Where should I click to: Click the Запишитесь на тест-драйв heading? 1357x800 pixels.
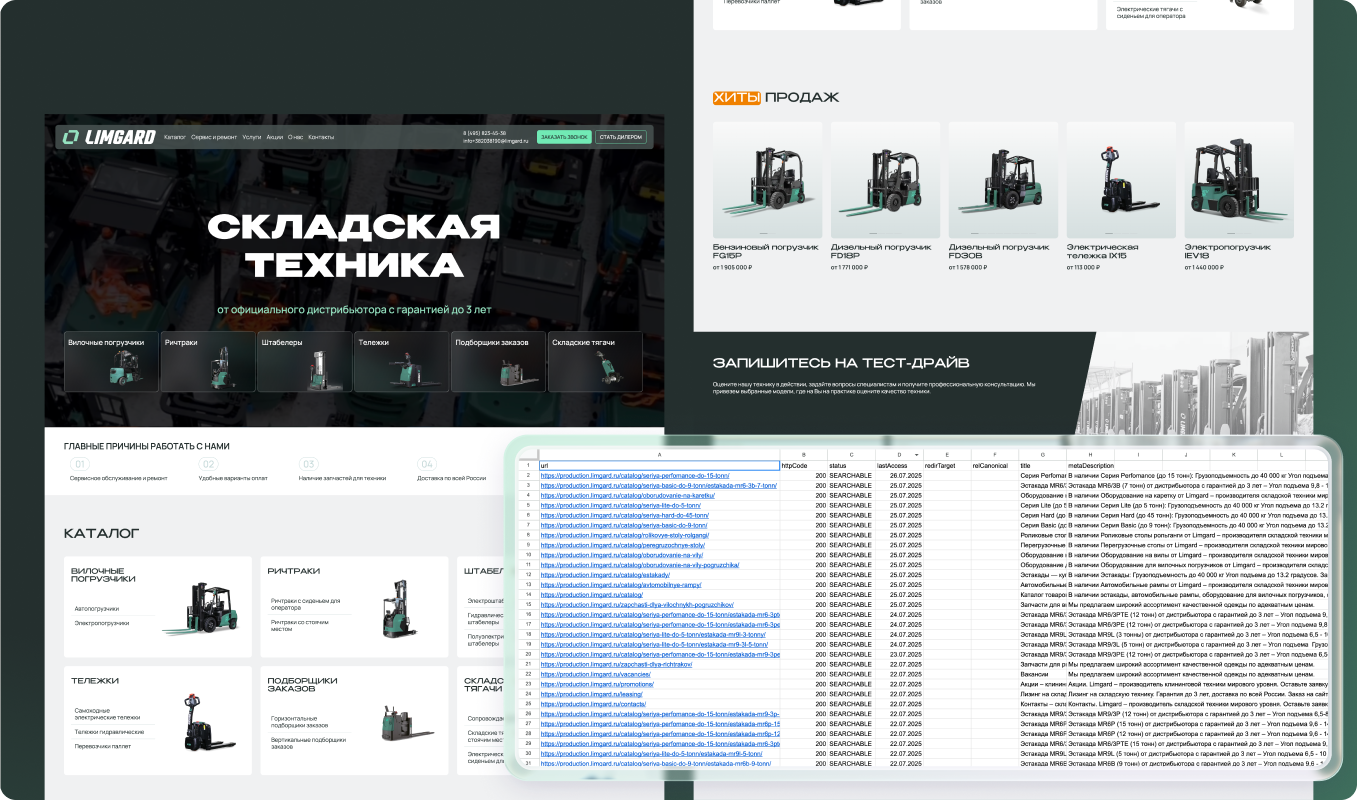[840, 363]
